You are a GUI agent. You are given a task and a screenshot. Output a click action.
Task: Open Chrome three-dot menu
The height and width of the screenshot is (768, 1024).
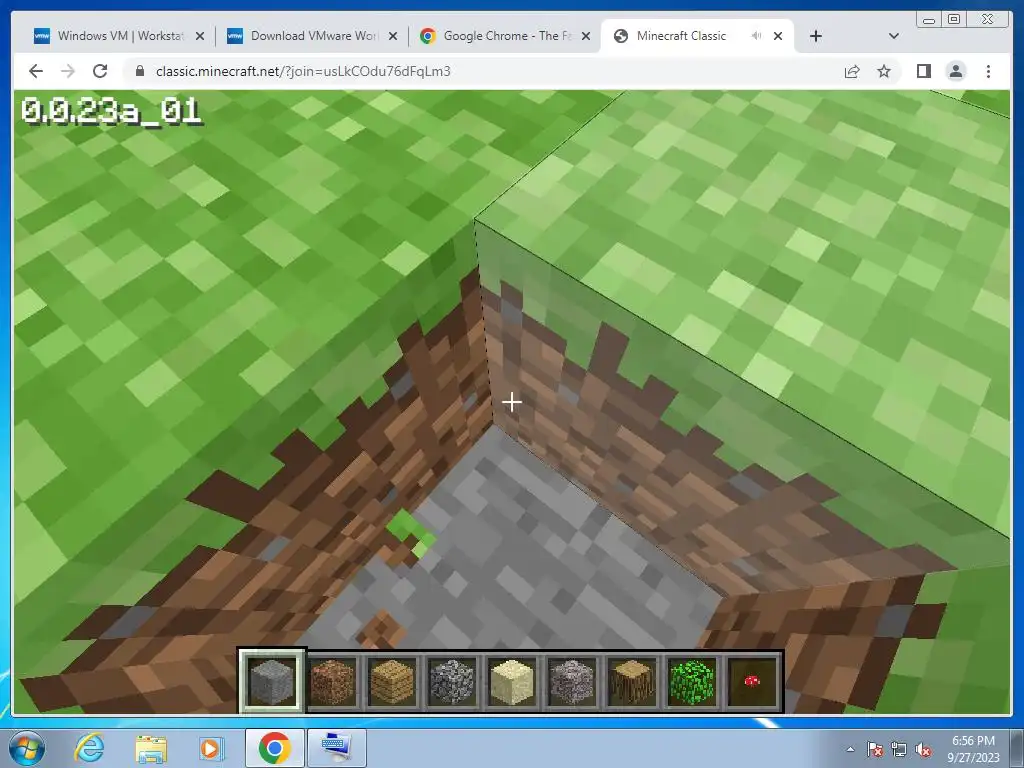(x=988, y=71)
